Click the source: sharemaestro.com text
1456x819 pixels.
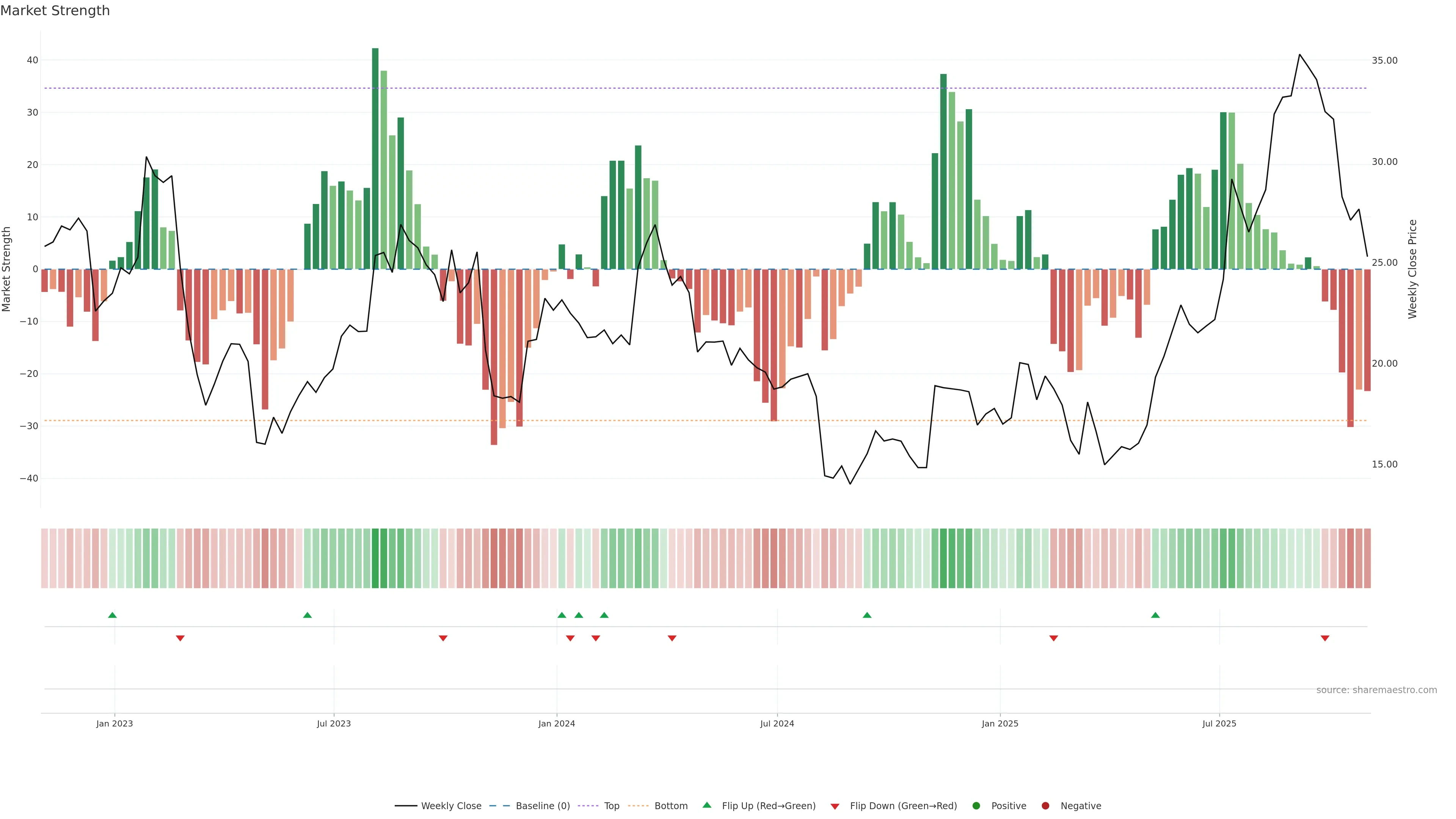[x=1376, y=690]
